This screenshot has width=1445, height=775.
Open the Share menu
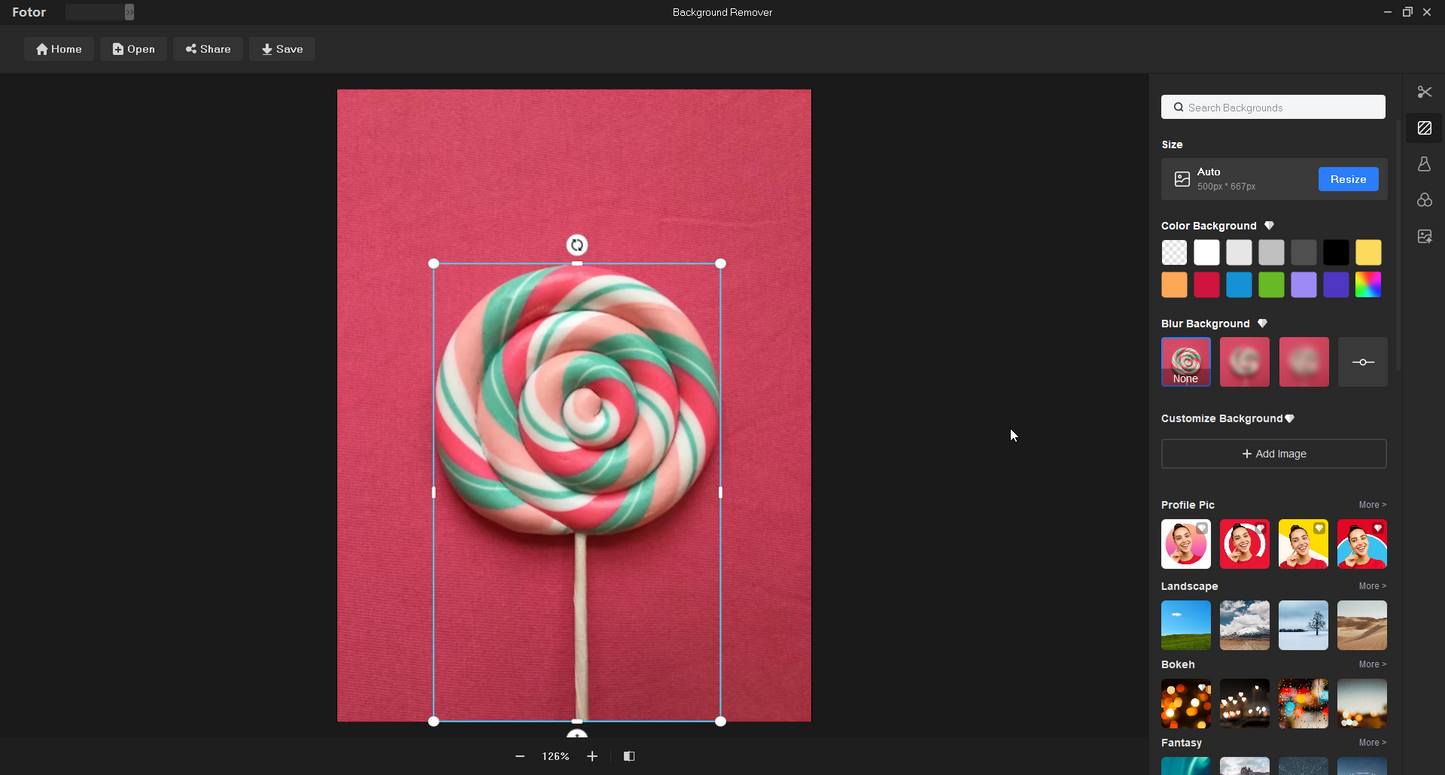[208, 49]
